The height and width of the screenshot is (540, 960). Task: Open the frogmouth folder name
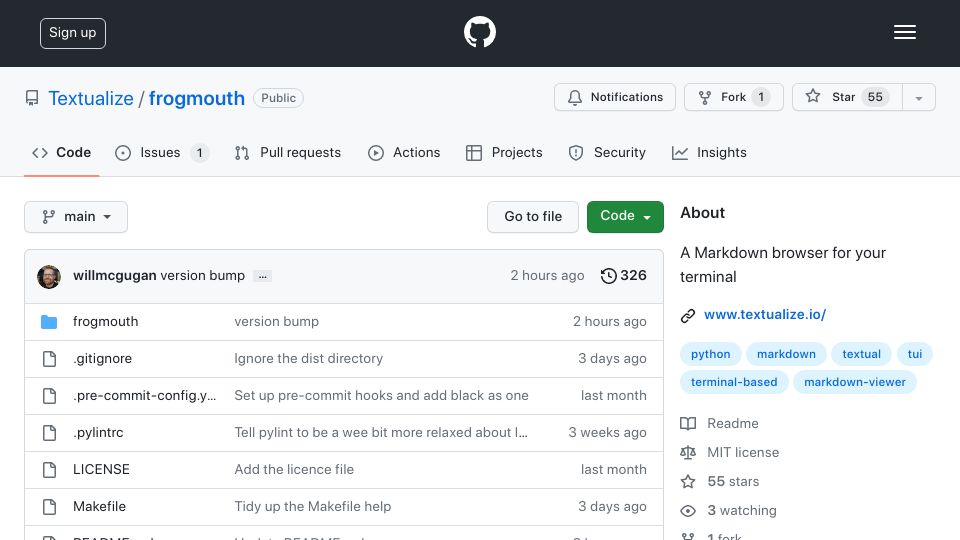[x=105, y=321]
